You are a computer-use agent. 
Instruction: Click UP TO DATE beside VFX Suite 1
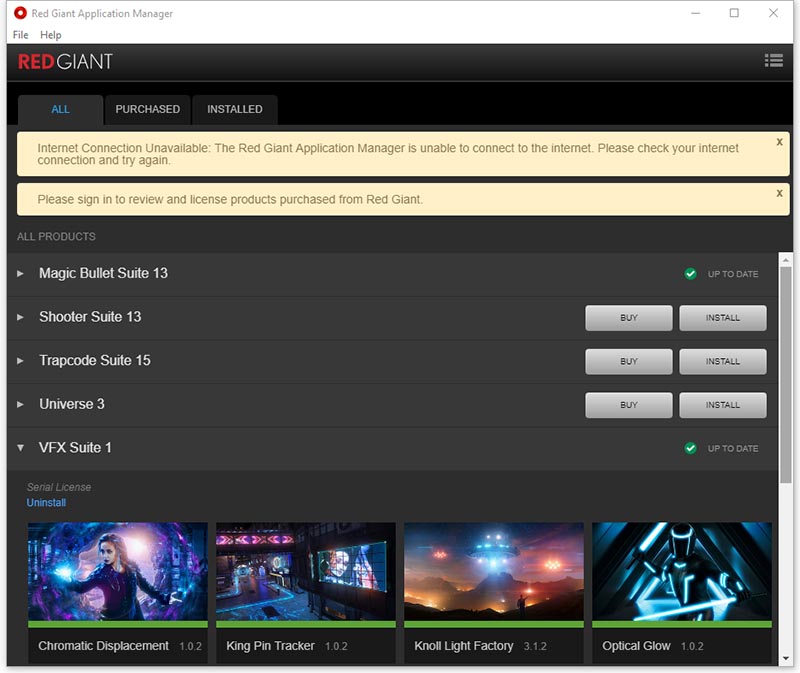(733, 448)
